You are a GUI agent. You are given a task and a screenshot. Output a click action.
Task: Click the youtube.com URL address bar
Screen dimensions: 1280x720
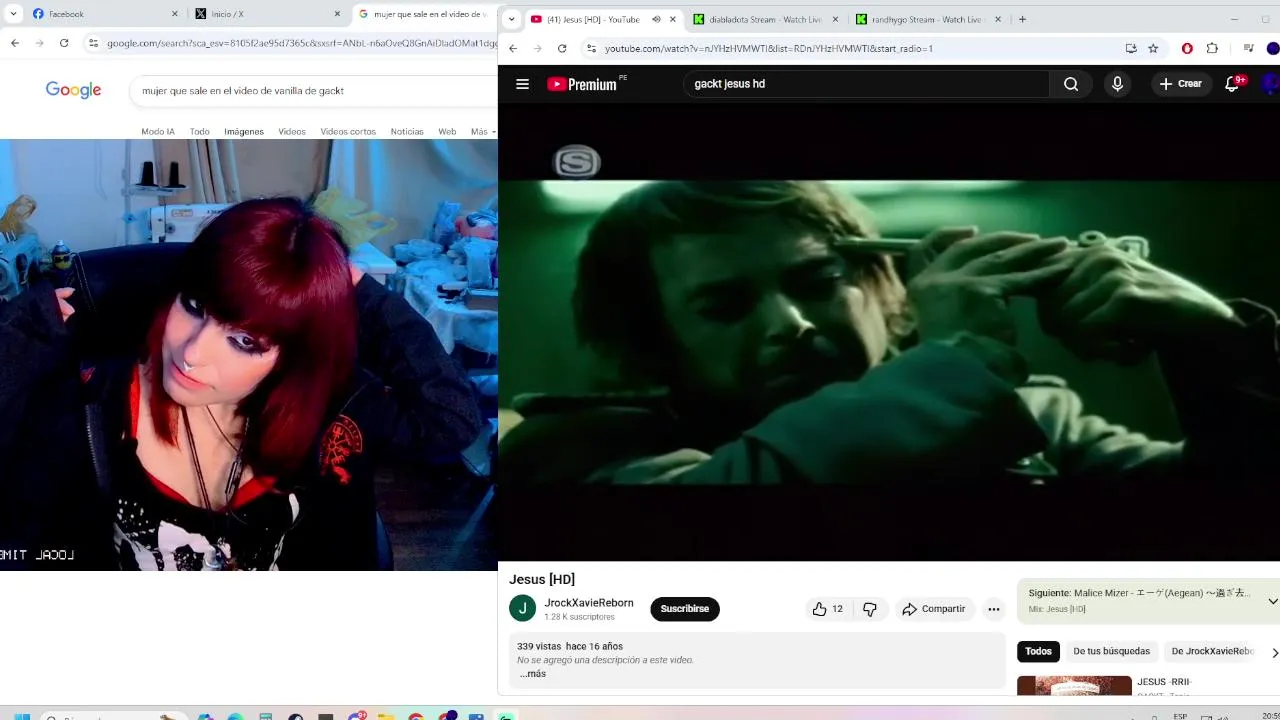769,48
